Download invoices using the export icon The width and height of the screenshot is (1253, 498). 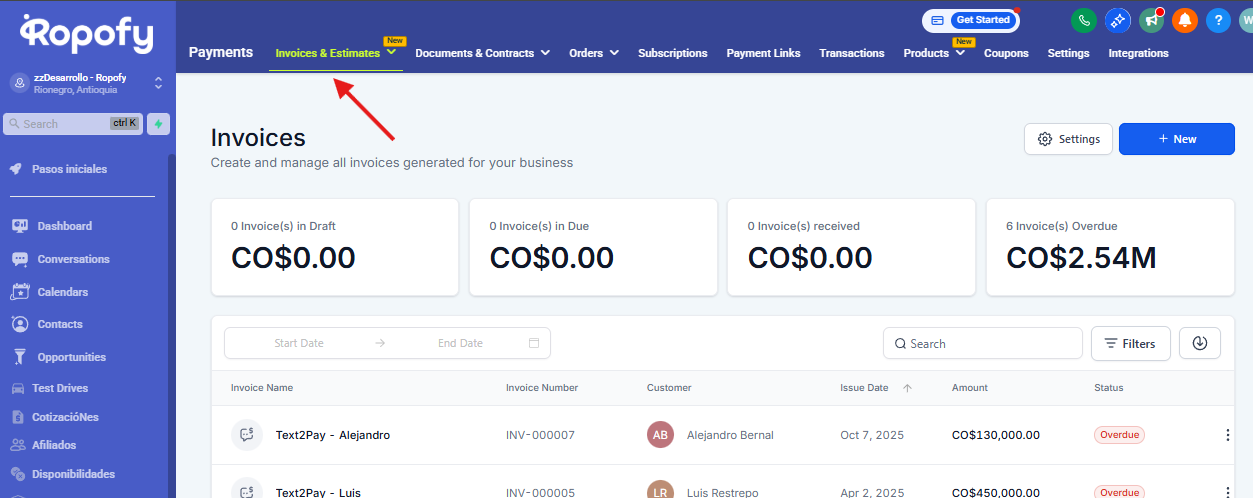click(x=1199, y=343)
